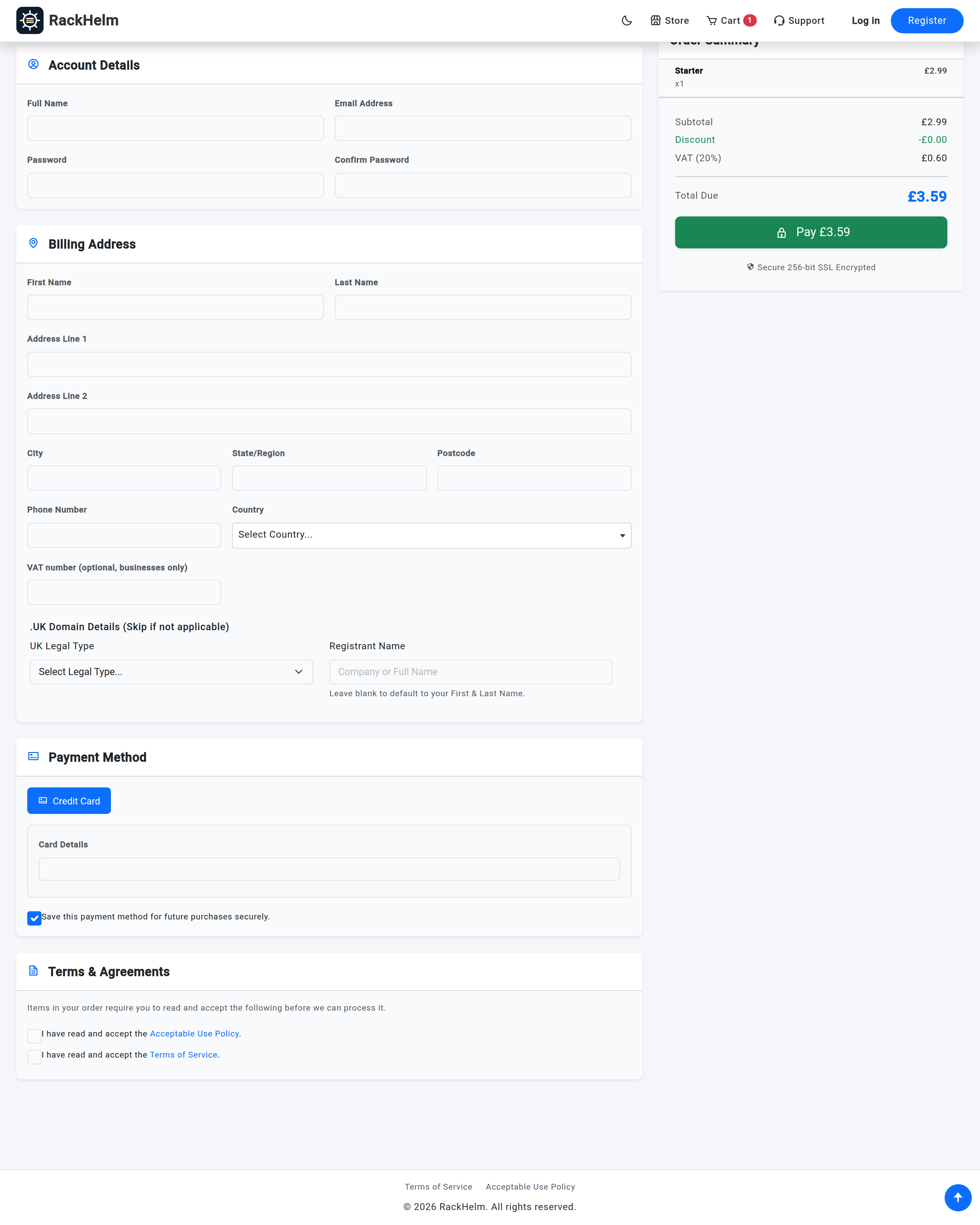The image size is (980, 1225).
Task: Focus the Last Name field
Action: coord(483,307)
